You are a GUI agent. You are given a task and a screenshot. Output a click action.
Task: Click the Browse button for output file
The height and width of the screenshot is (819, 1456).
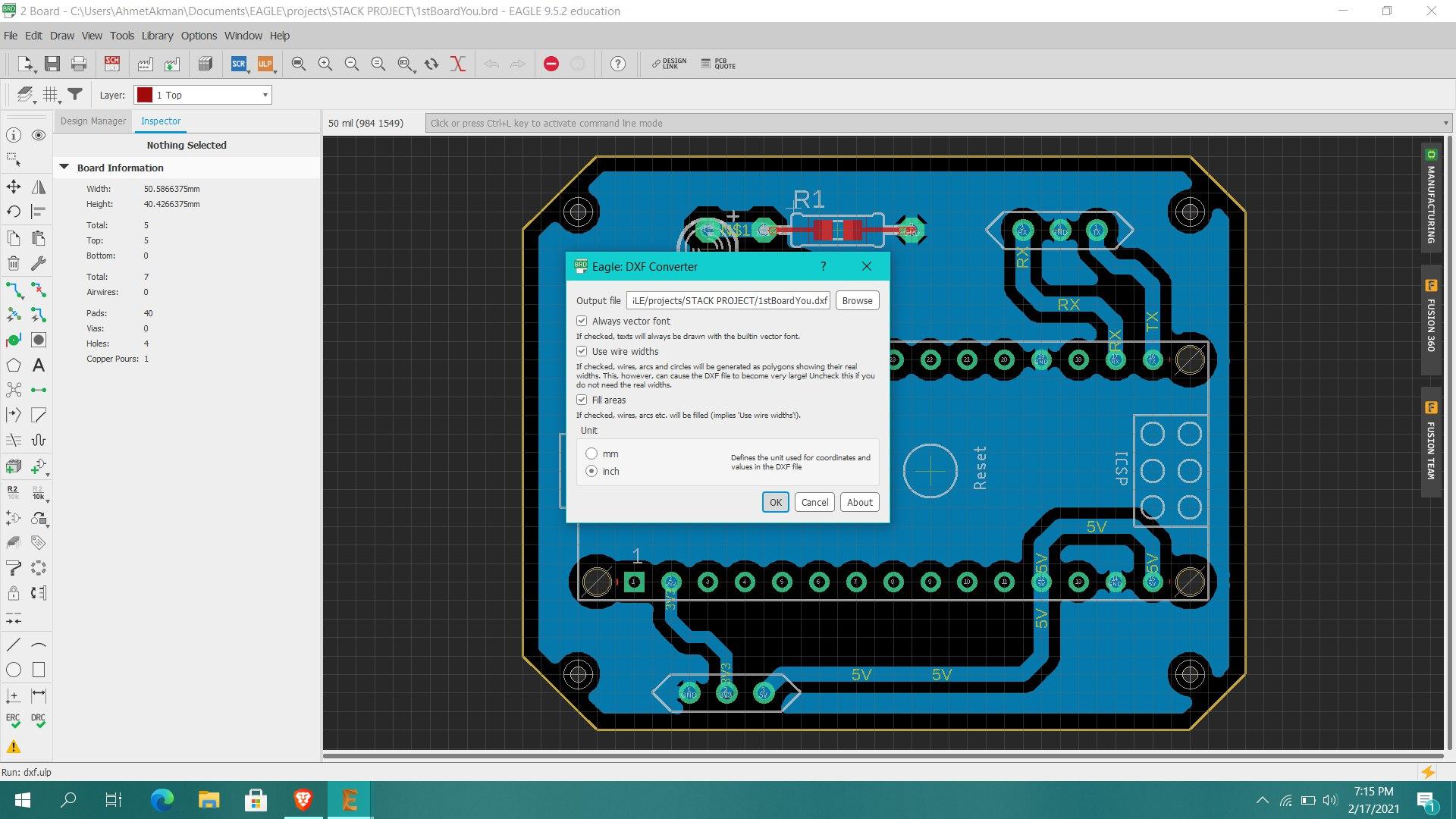click(856, 300)
